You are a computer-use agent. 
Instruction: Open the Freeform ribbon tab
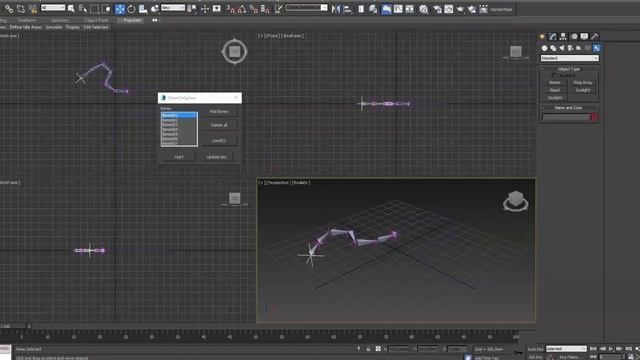(x=27, y=20)
